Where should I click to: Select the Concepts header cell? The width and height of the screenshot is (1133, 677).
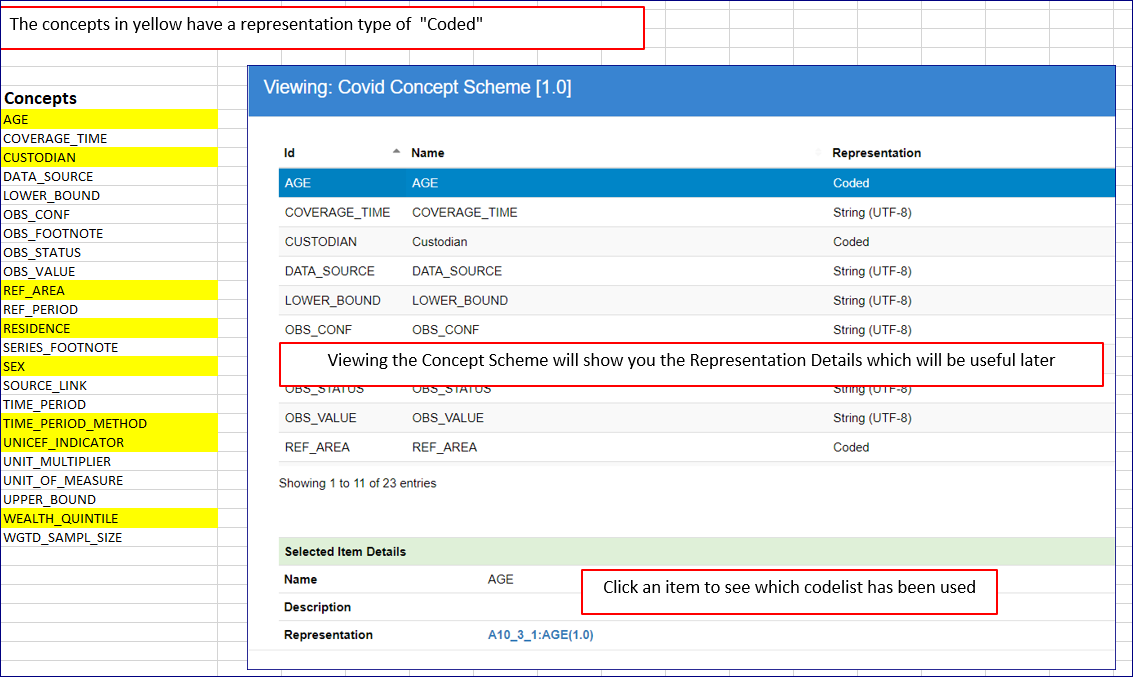point(108,98)
